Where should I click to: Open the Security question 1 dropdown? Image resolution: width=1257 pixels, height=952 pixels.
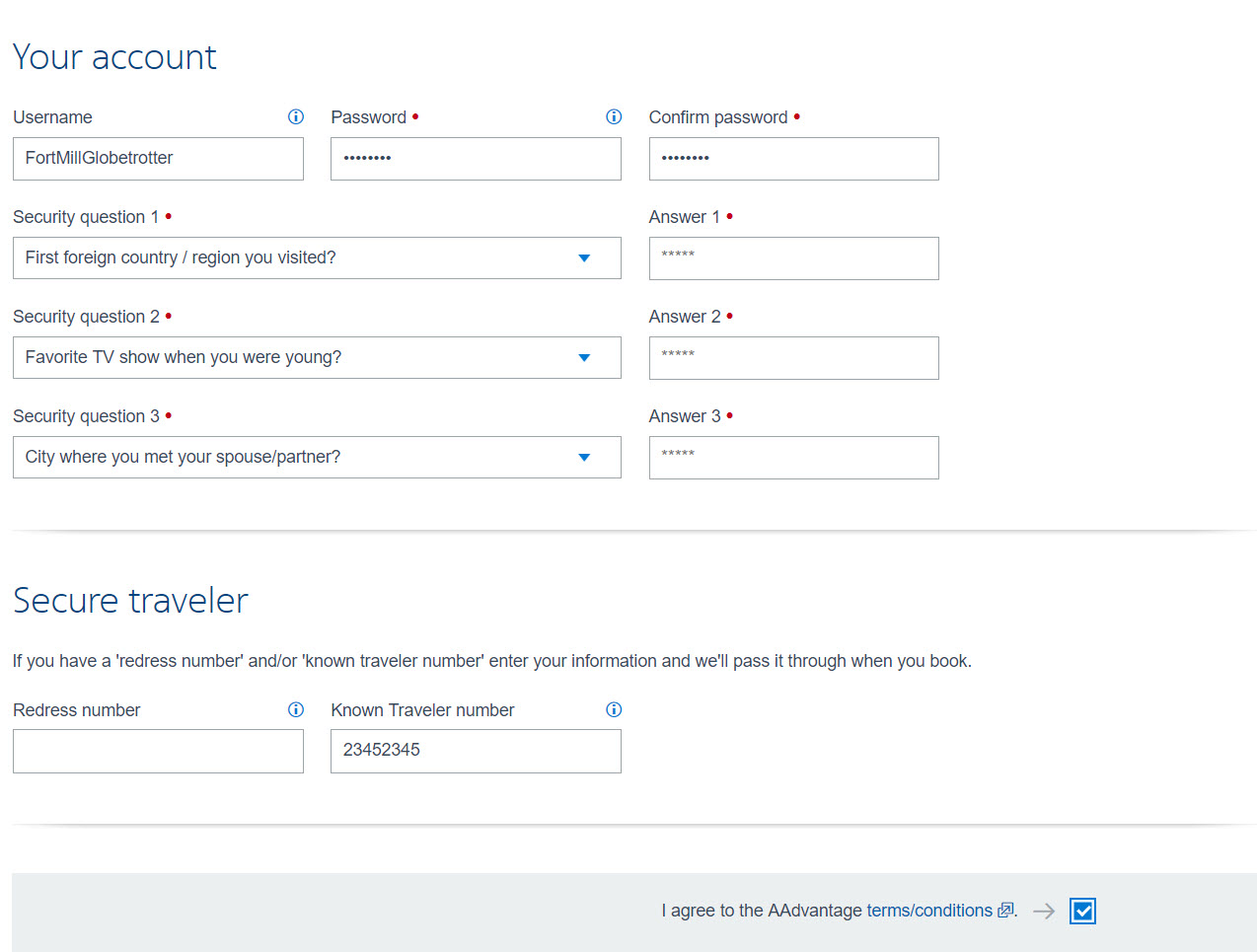click(x=317, y=257)
